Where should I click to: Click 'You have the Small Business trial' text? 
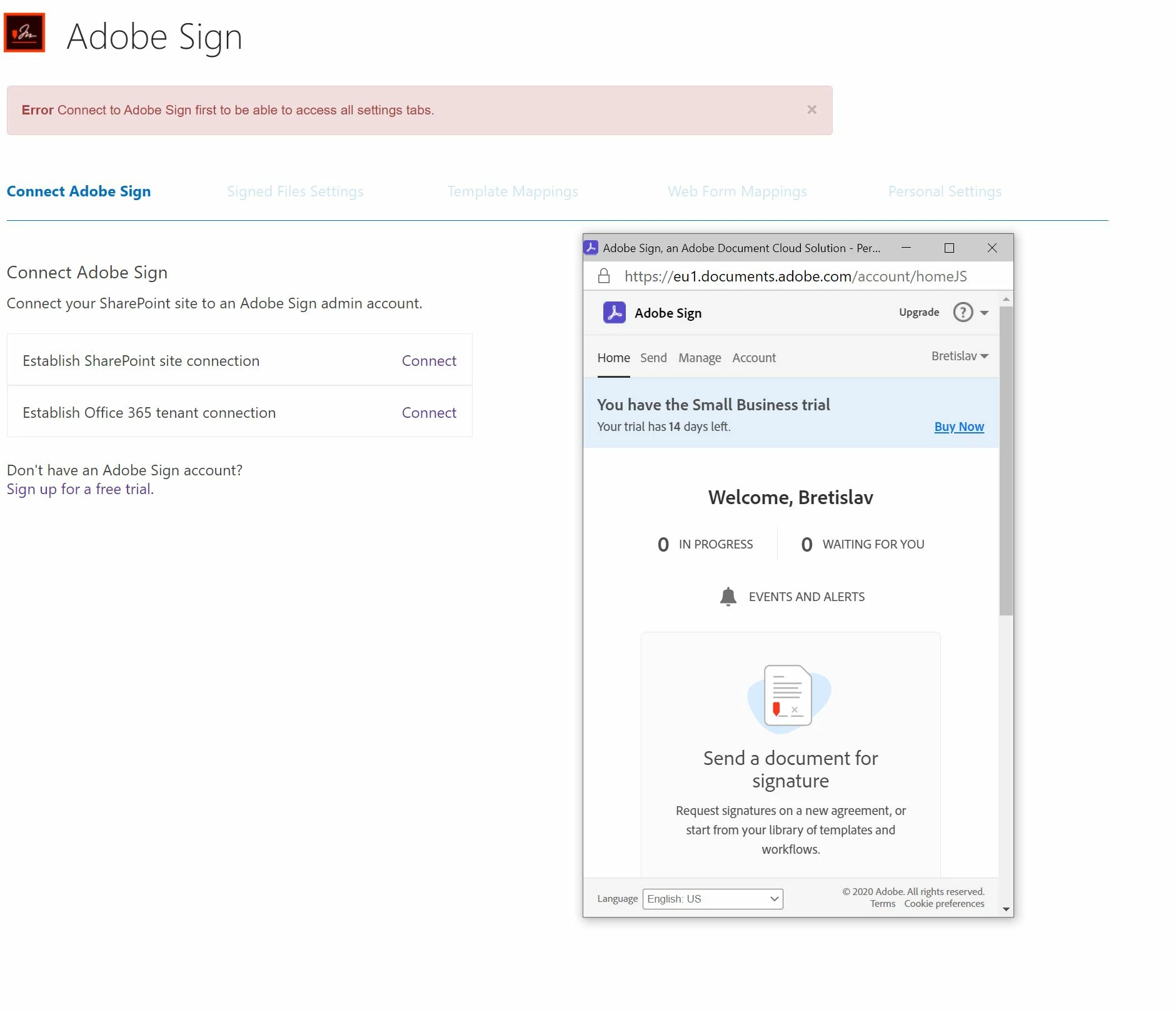point(713,405)
